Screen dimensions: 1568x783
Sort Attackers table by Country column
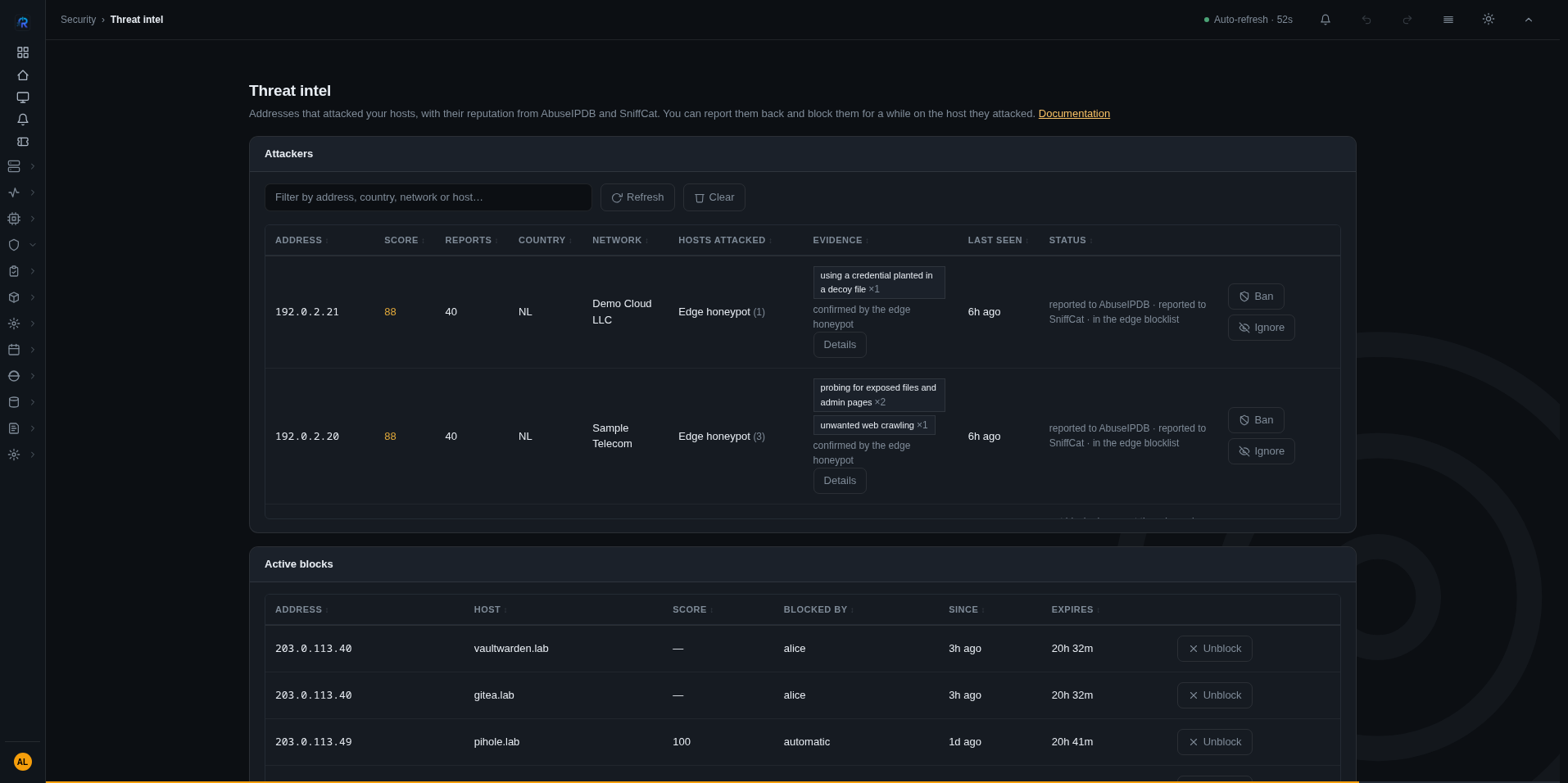(x=545, y=240)
